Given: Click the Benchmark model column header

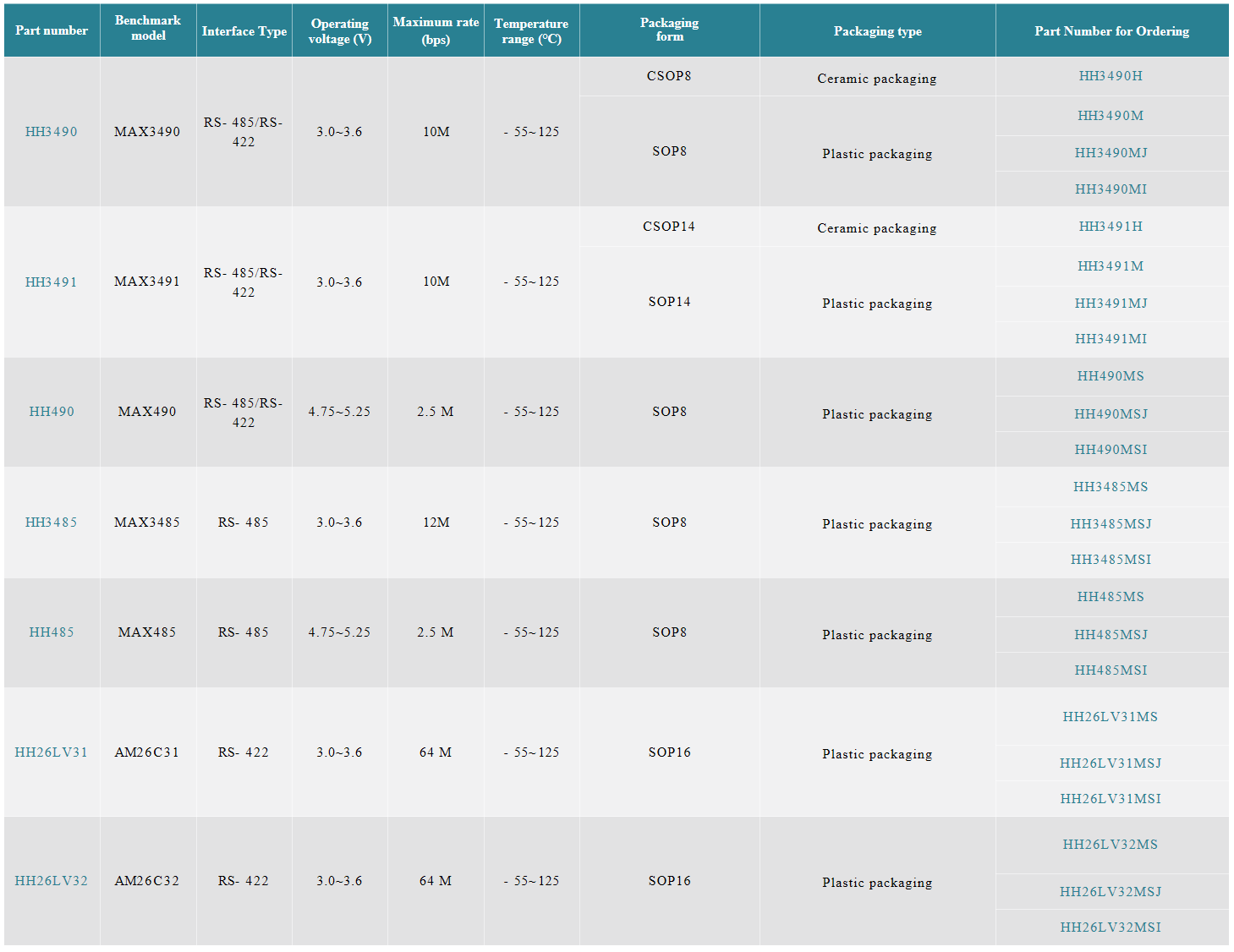Looking at the screenshot, I should click(x=148, y=30).
